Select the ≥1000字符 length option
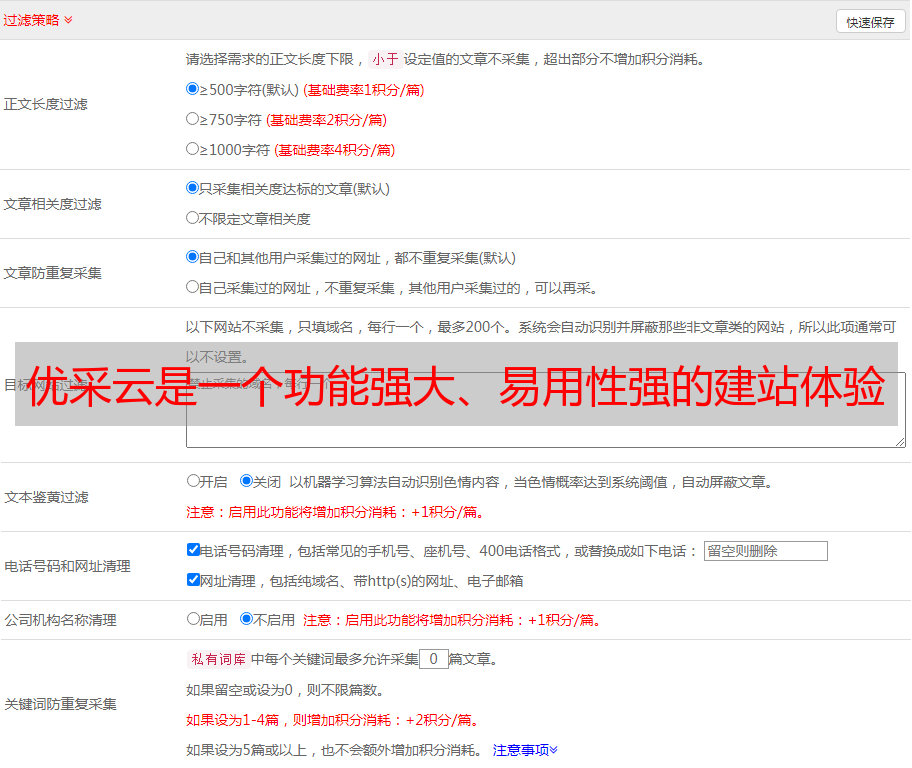The image size is (912, 768). 193,149
